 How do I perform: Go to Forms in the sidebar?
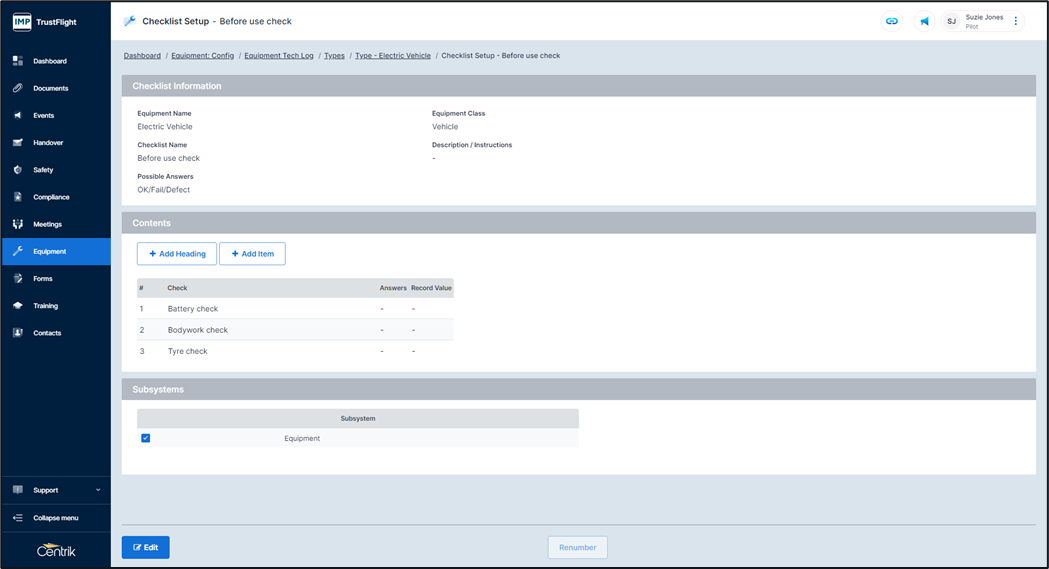click(x=43, y=279)
